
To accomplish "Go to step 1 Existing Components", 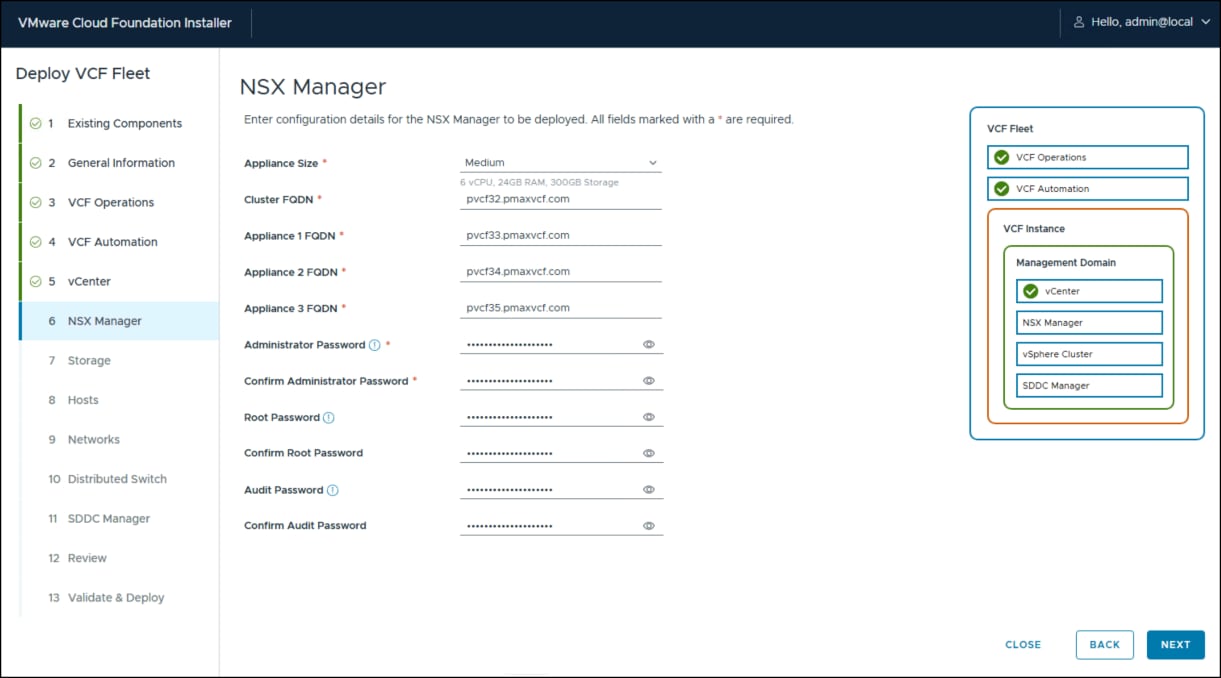I will pyautogui.click(x=119, y=124).
